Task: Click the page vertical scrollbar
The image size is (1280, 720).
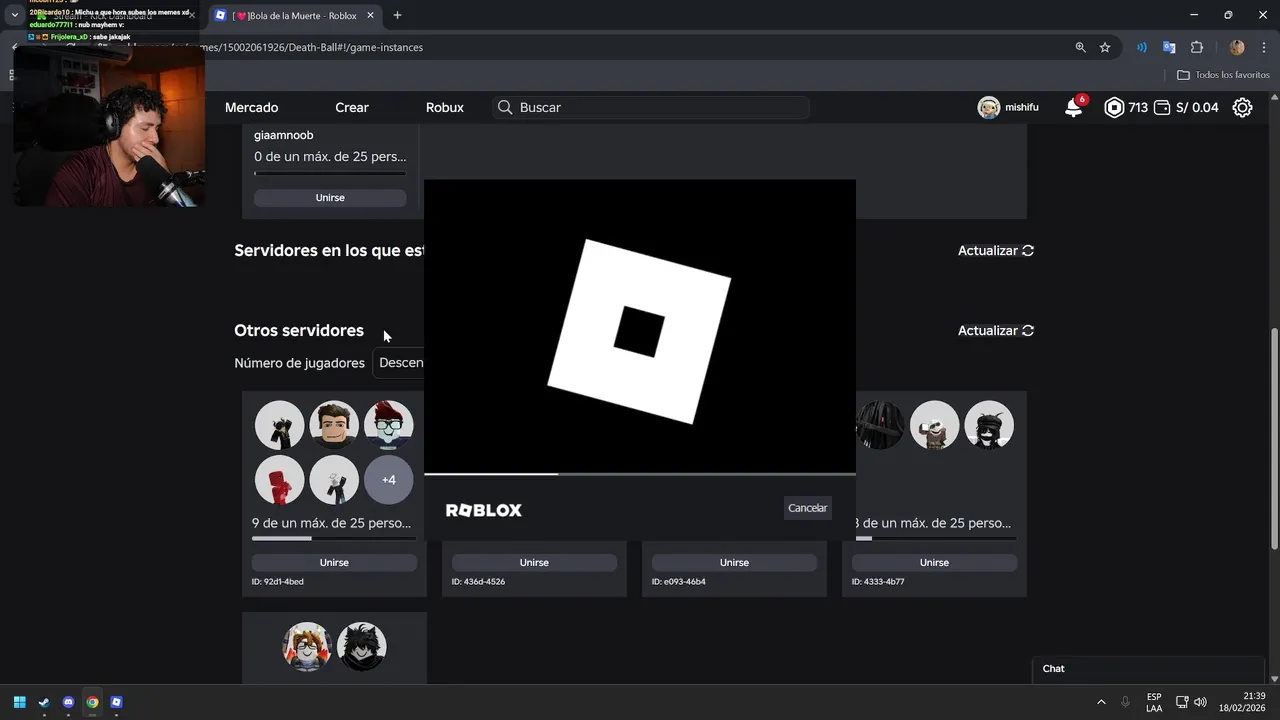Action: (x=1274, y=439)
